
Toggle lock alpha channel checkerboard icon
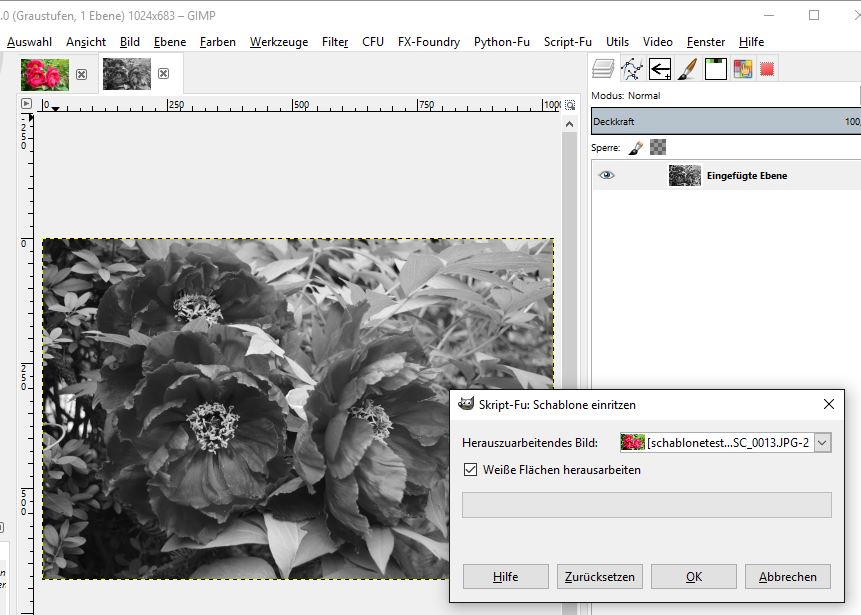click(x=658, y=147)
